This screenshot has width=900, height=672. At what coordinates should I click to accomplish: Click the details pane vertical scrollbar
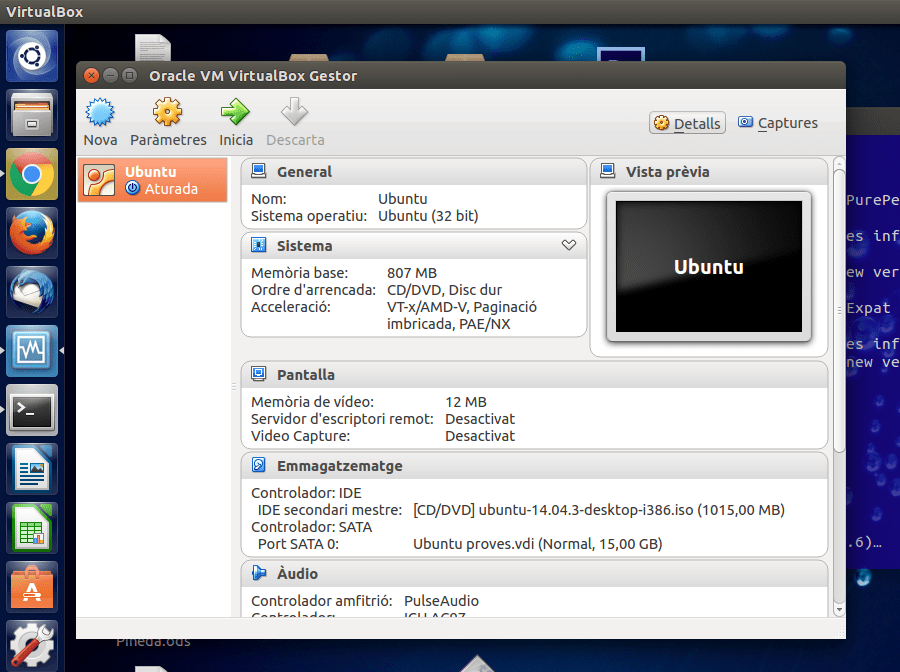839,310
